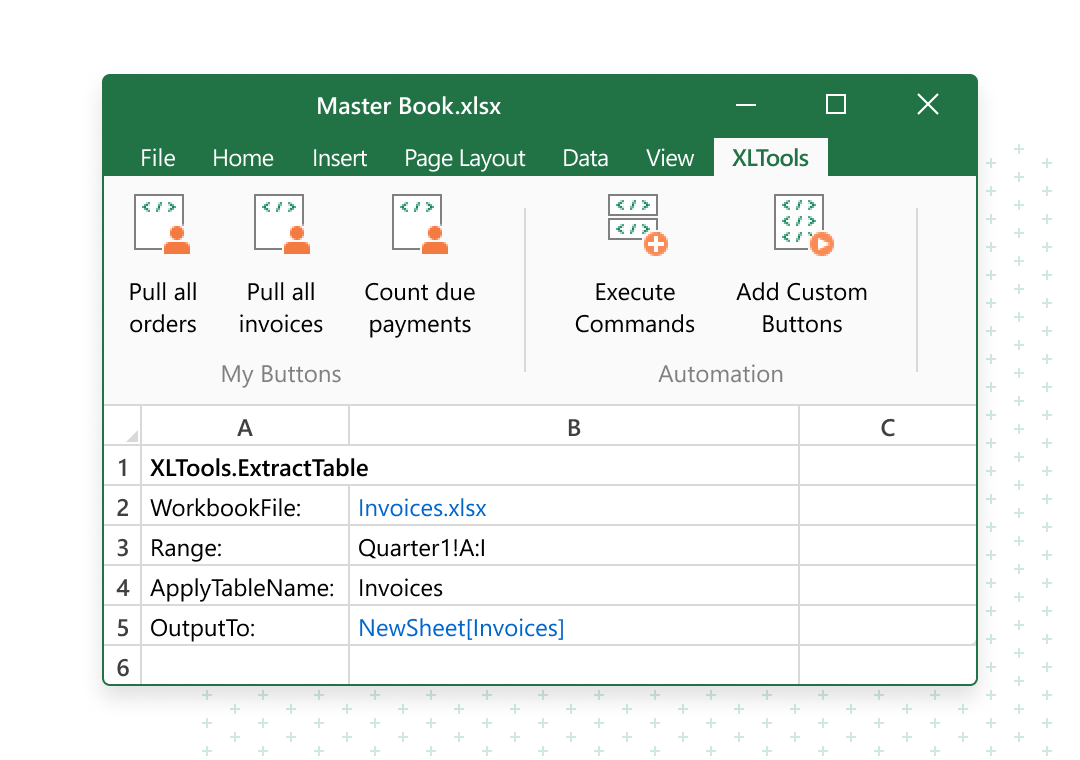
Task: Maximize the Master Book.xlsx window
Action: pyautogui.click(x=836, y=105)
